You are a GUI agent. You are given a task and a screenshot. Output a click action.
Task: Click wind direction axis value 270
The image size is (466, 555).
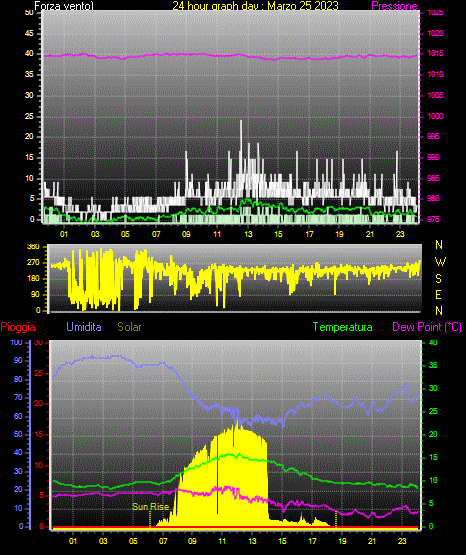[x=33, y=263]
